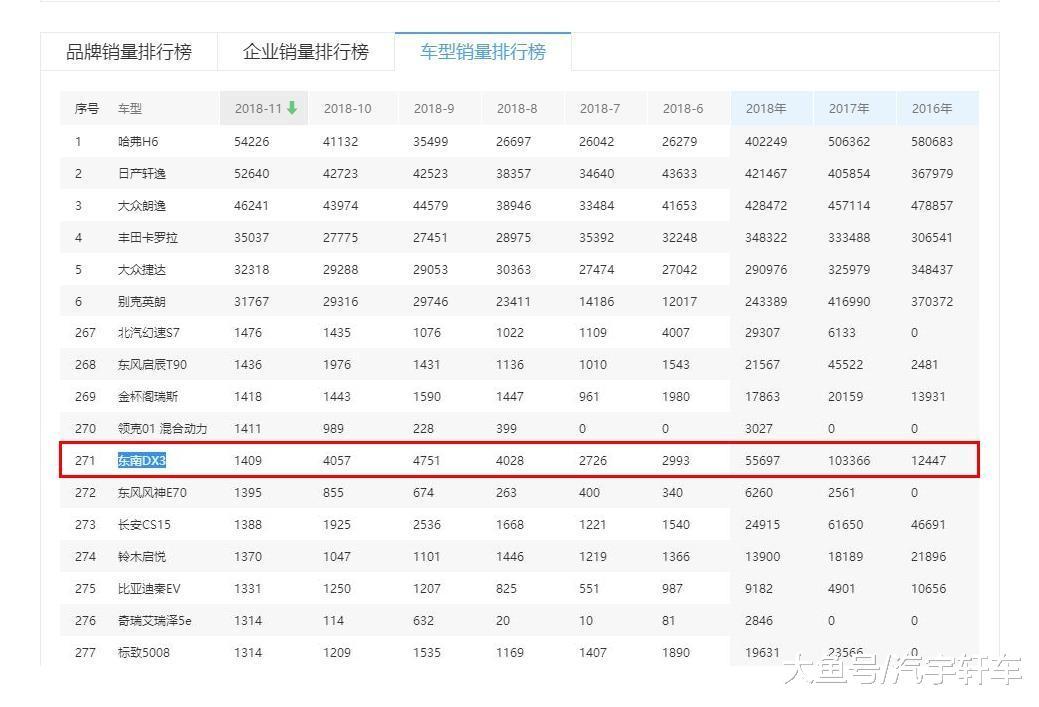Select the 61650 value for 长安CS15

846,525
